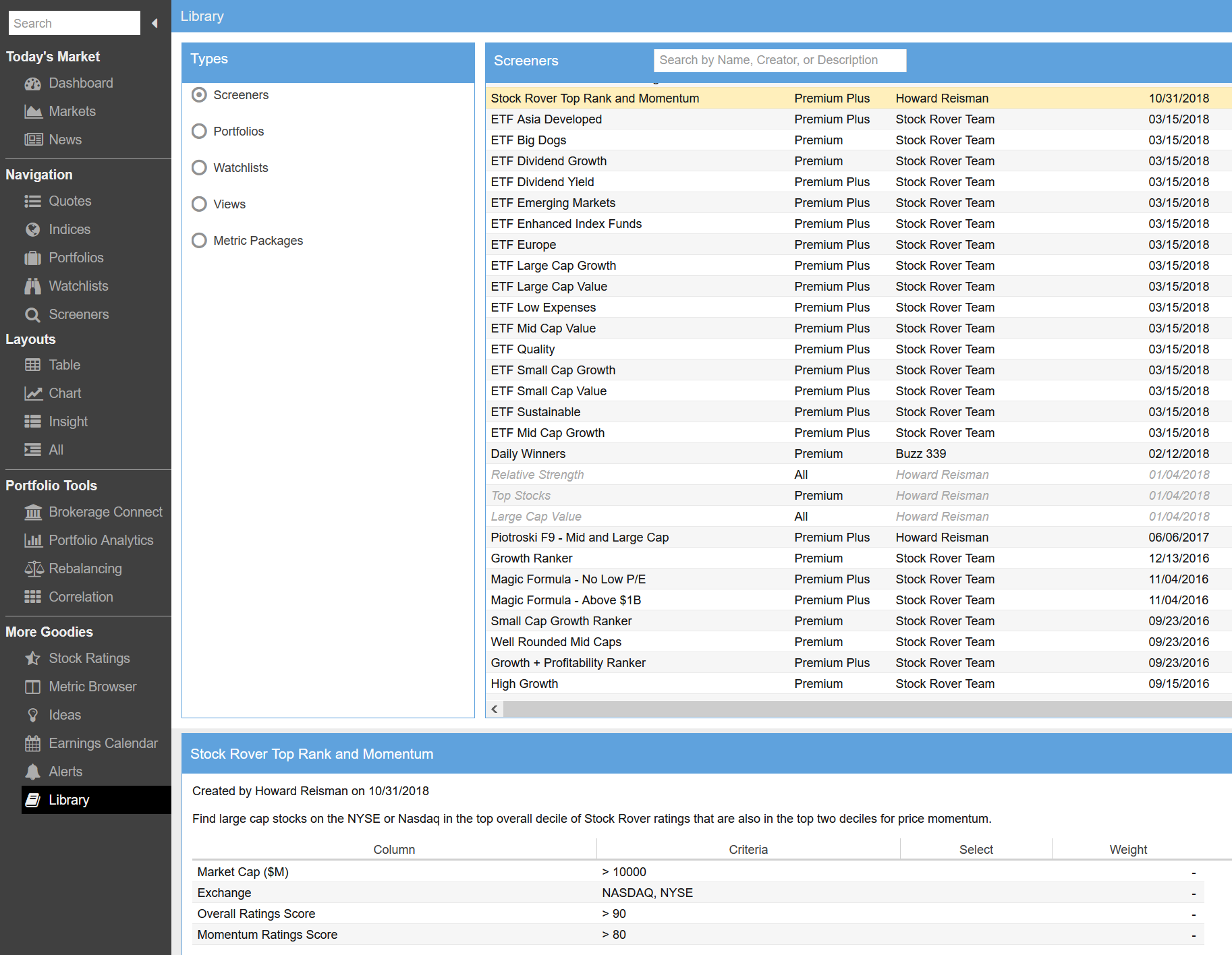Open the News newspaper icon

(x=32, y=140)
